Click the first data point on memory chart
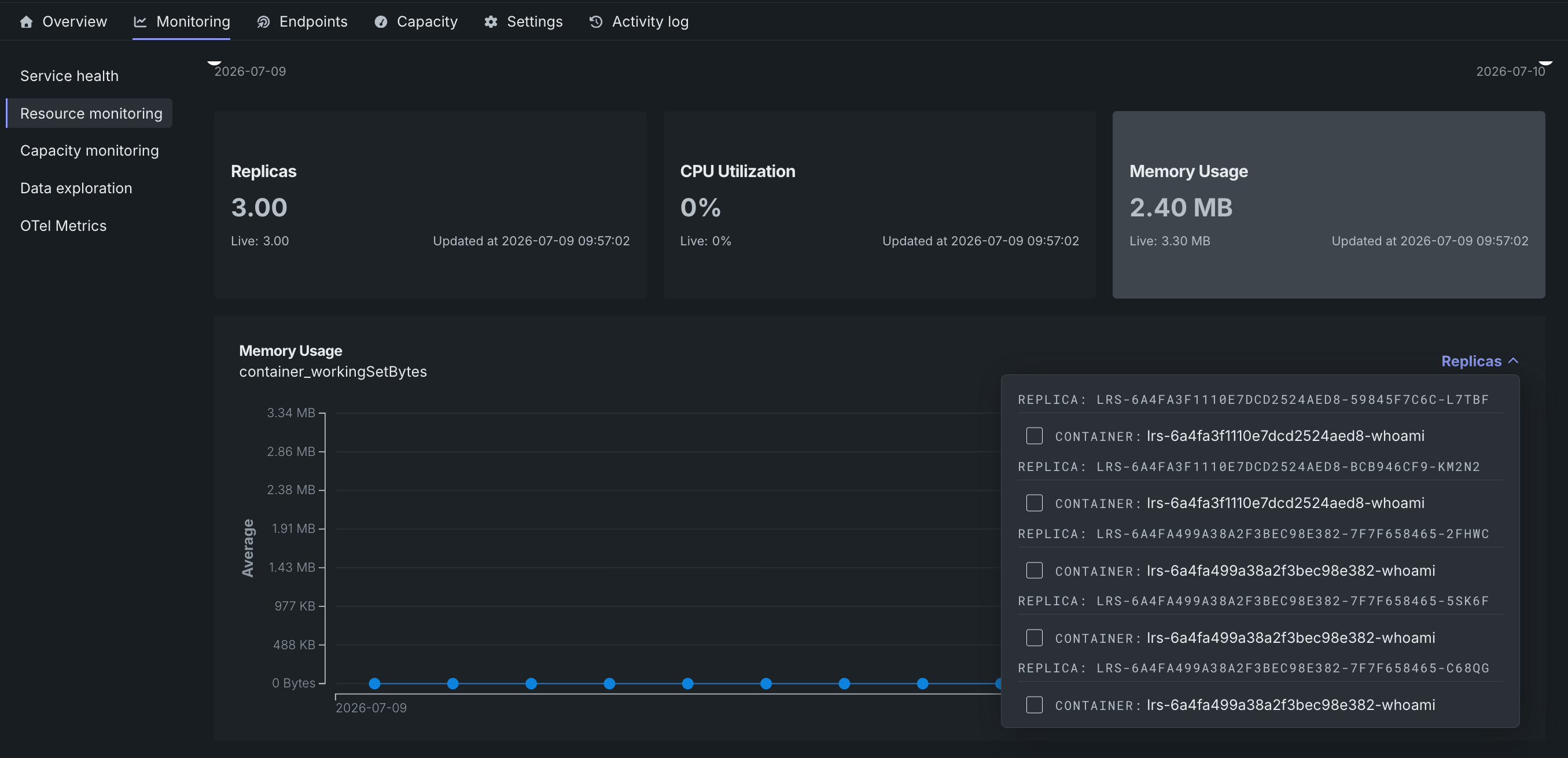The width and height of the screenshot is (1568, 758). pos(374,684)
